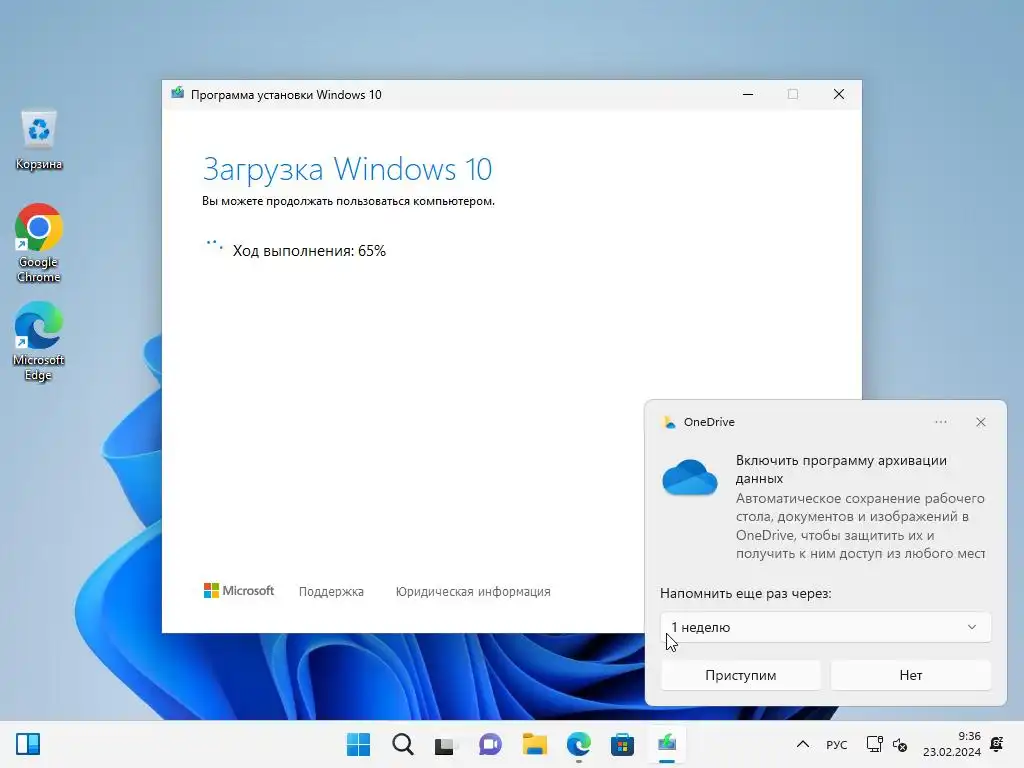
Task: Open muted volume tray icon
Action: coord(900,744)
